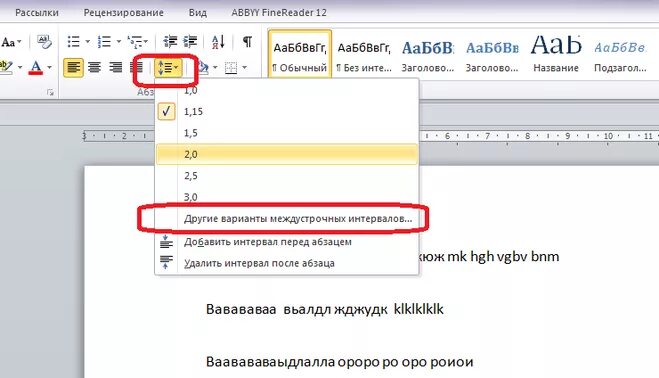
Task: Expand the bullets list dropdown arrow
Action: pos(87,42)
